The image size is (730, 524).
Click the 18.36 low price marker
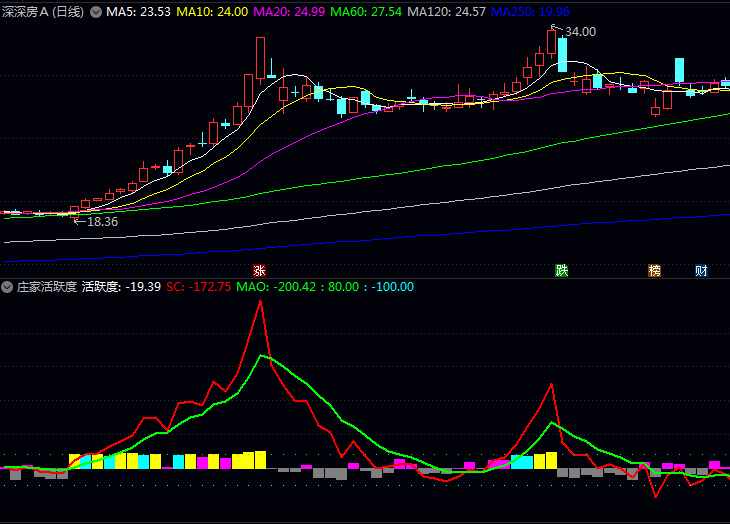[x=102, y=222]
